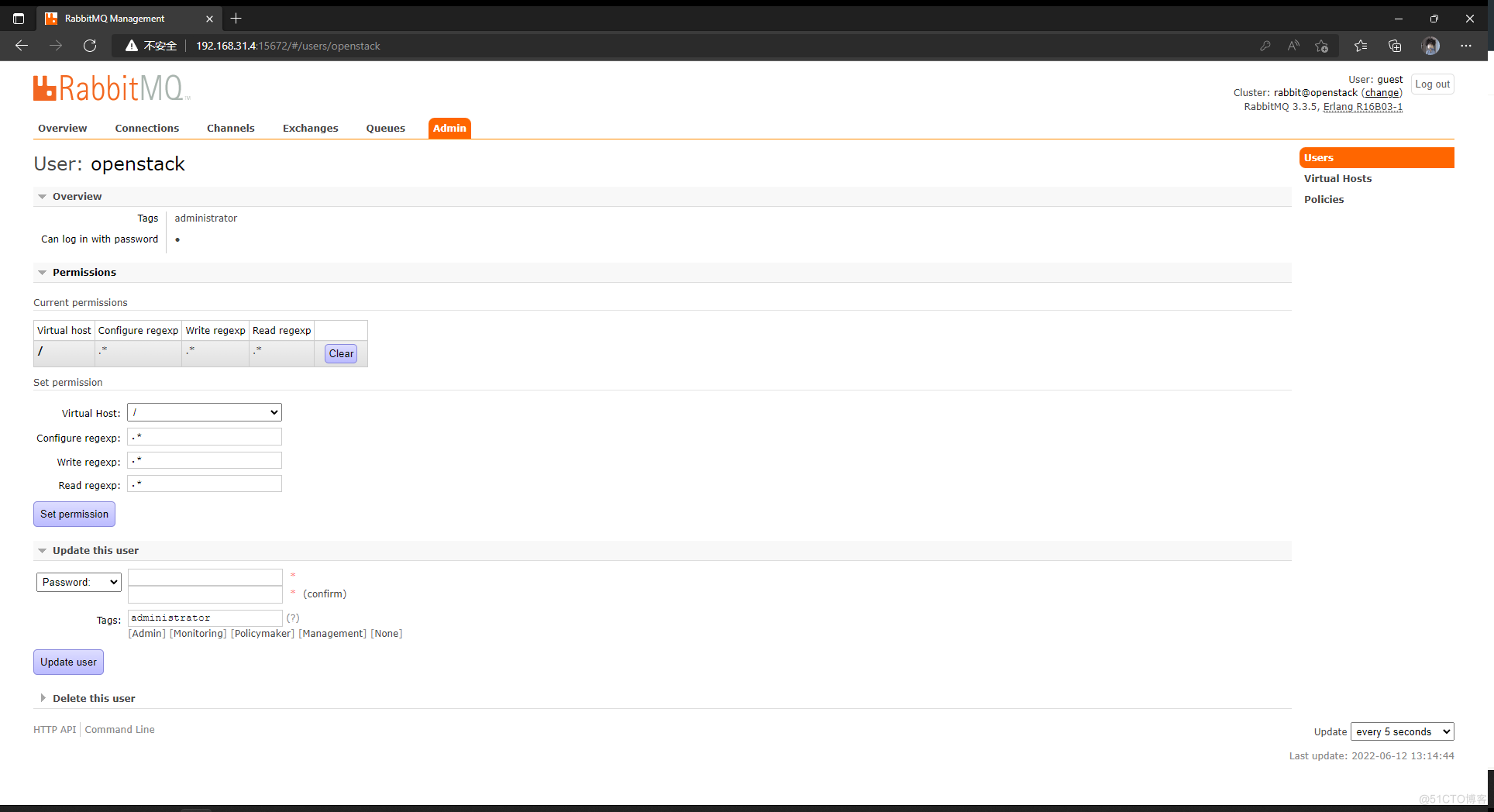
Task: Open saved passwords key icon
Action: 1265,46
